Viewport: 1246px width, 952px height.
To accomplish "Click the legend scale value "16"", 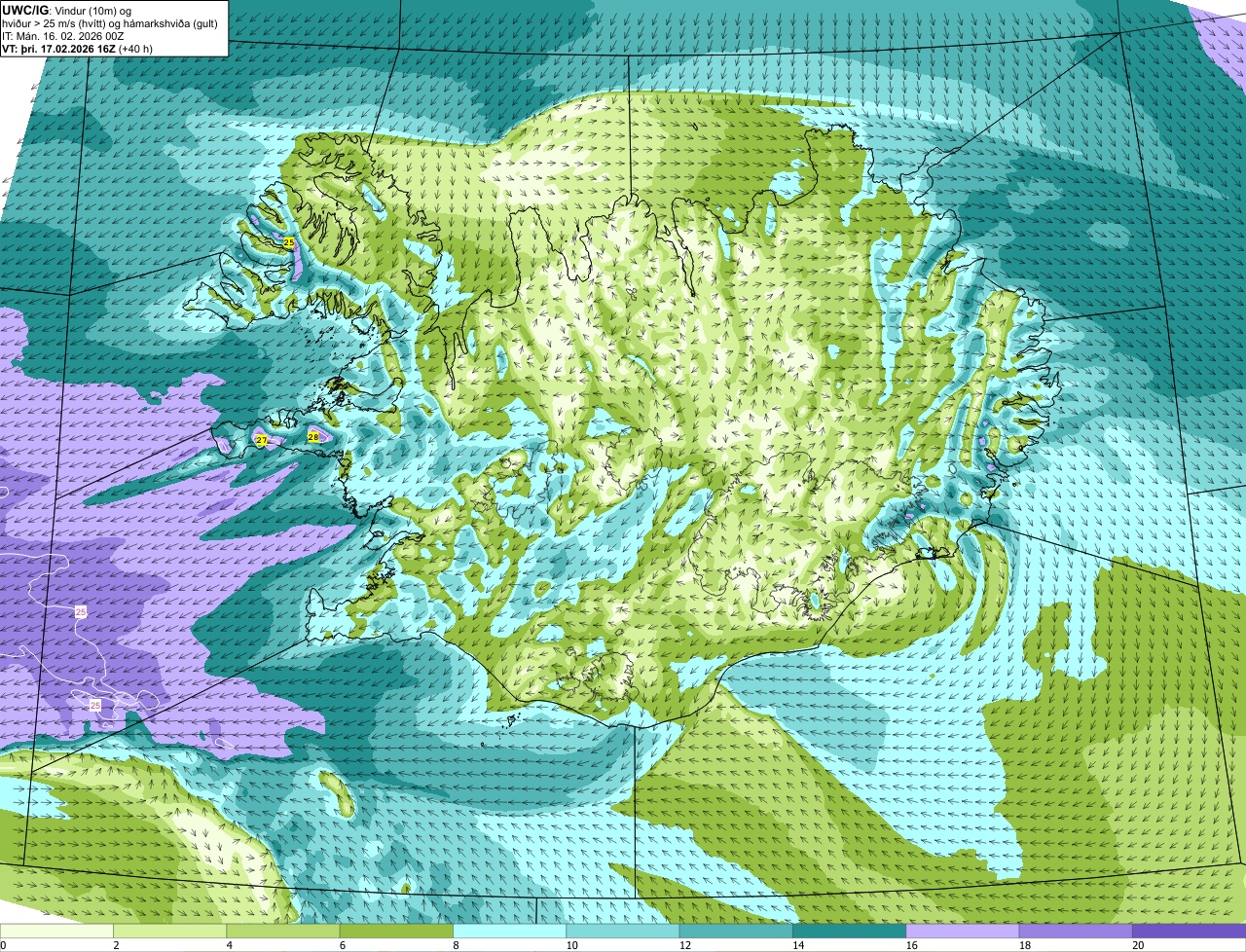I will pyautogui.click(x=911, y=945).
